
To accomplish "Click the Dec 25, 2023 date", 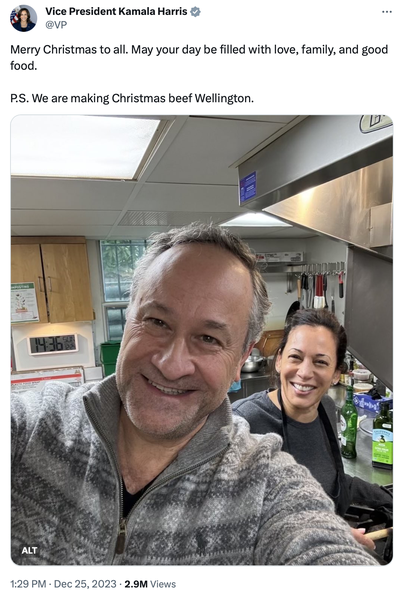I will [x=85, y=584].
